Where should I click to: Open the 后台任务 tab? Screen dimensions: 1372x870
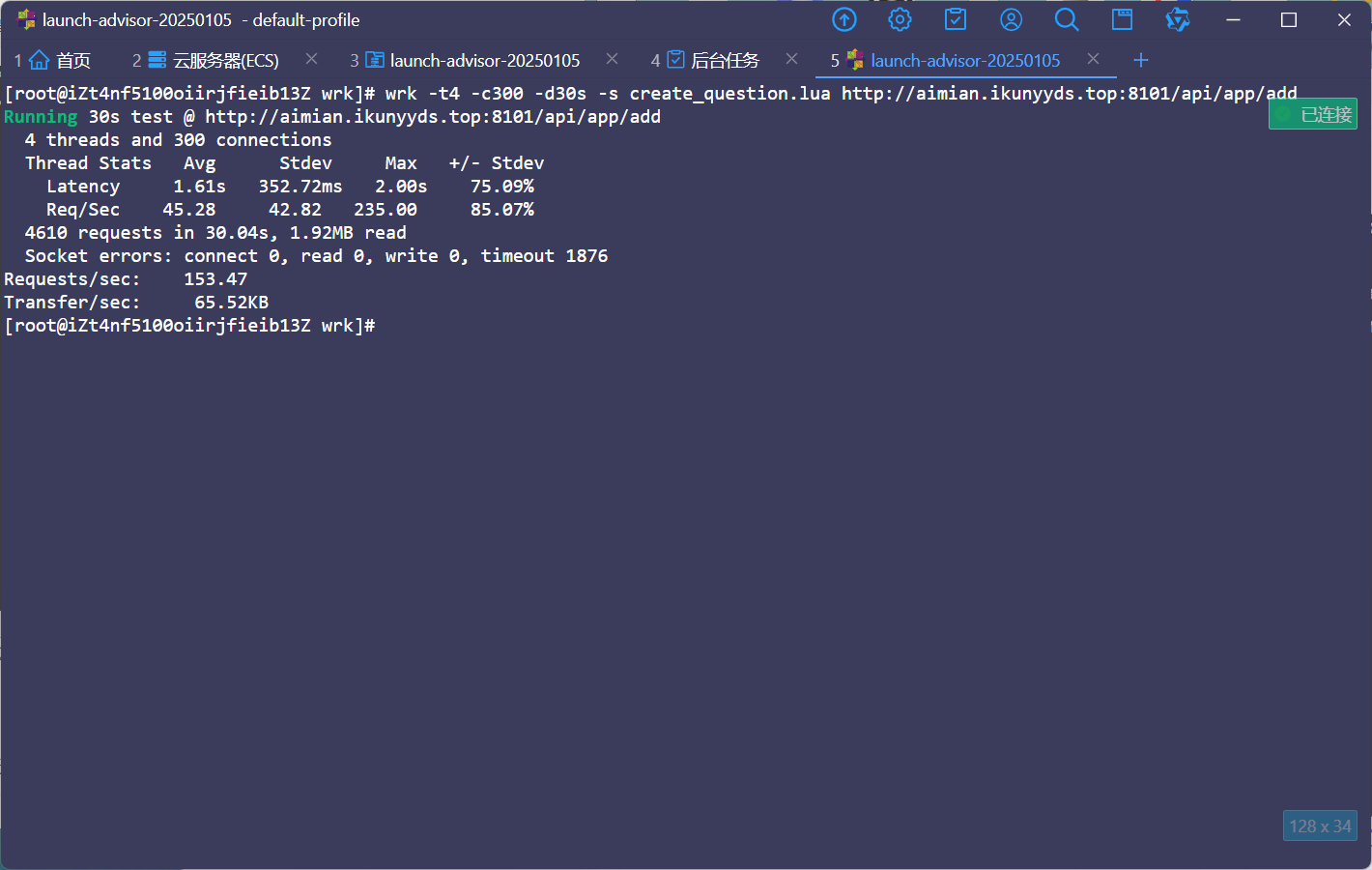tap(715, 61)
